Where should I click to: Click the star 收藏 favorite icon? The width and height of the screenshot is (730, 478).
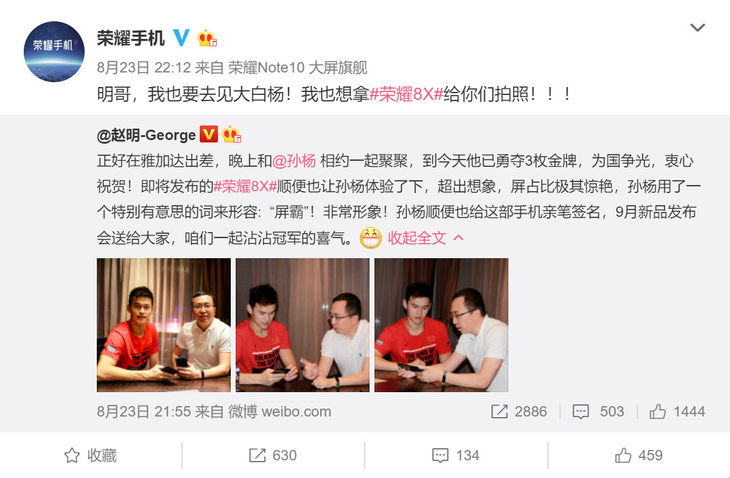pyautogui.click(x=72, y=455)
